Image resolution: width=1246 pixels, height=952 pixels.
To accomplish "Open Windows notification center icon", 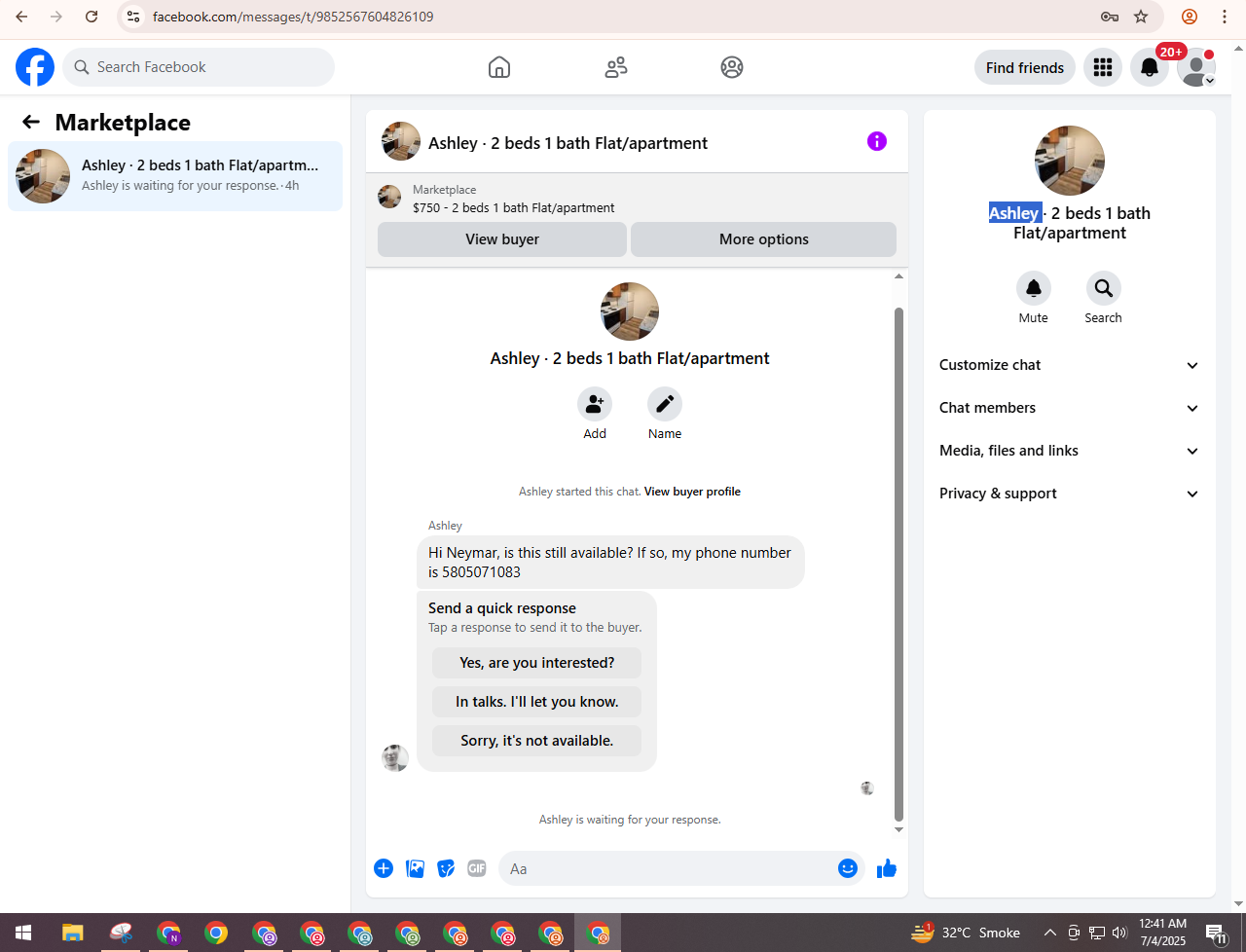I will (x=1216, y=933).
